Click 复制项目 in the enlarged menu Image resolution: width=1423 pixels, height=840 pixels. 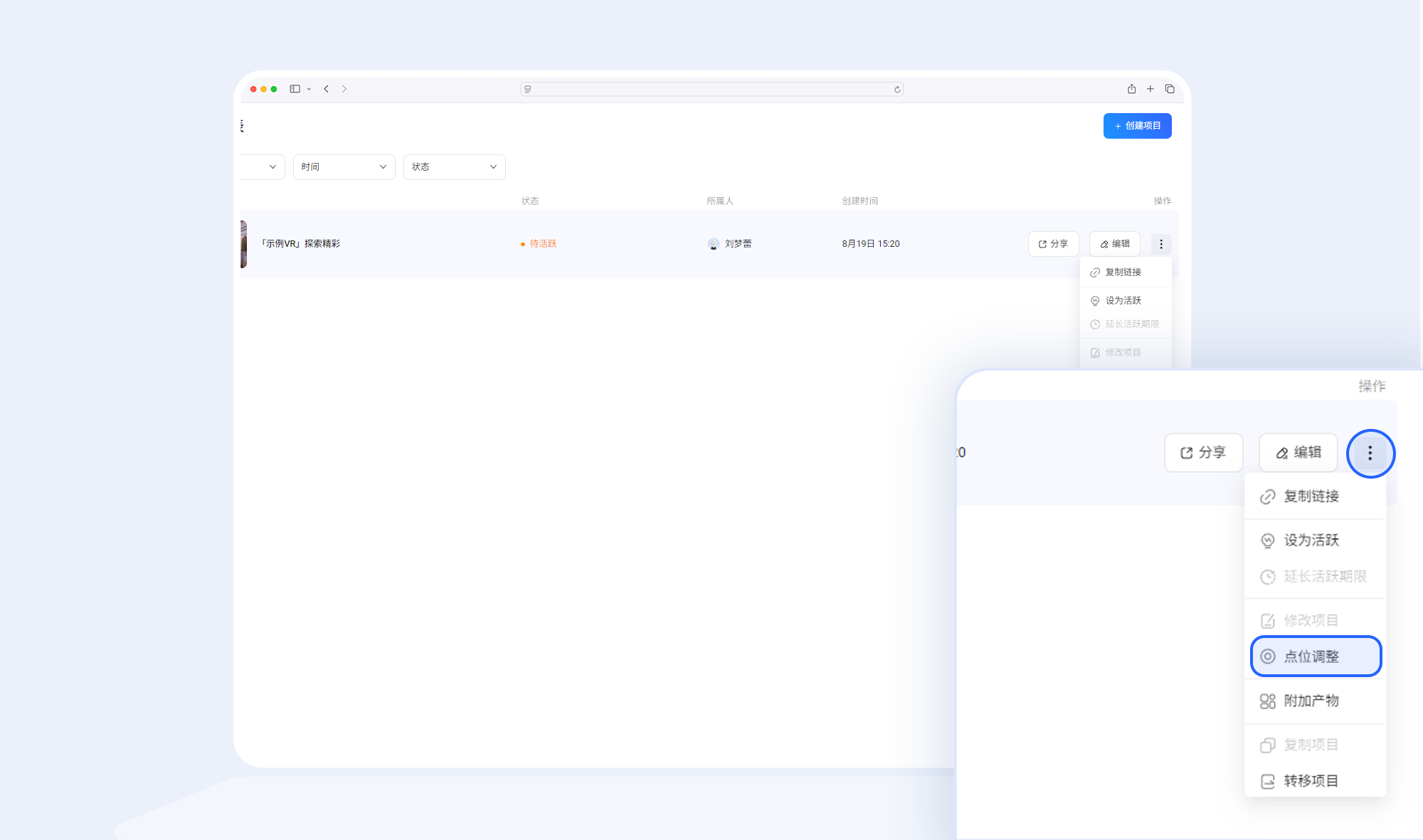point(1315,745)
